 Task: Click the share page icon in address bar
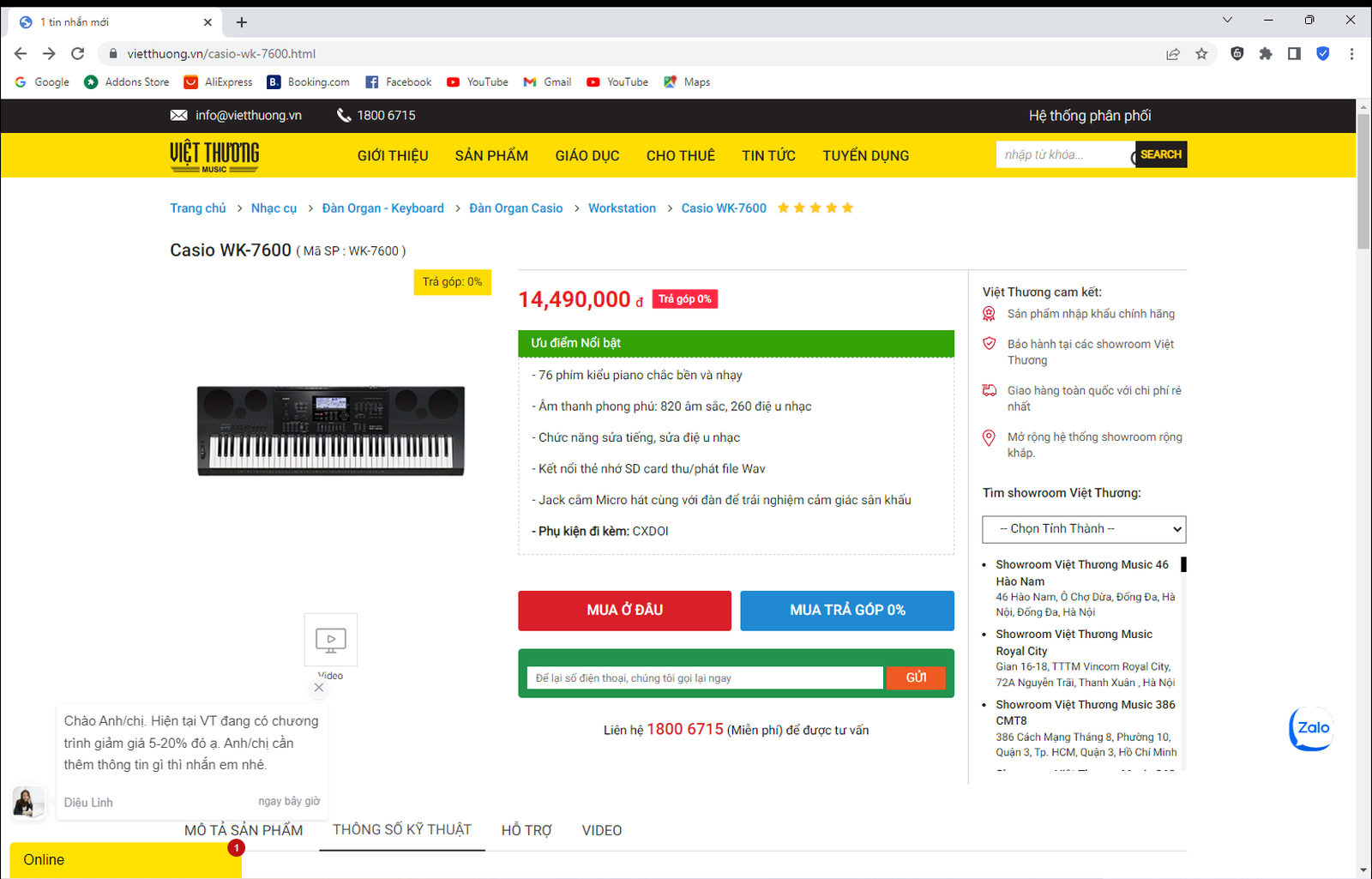click(1172, 54)
